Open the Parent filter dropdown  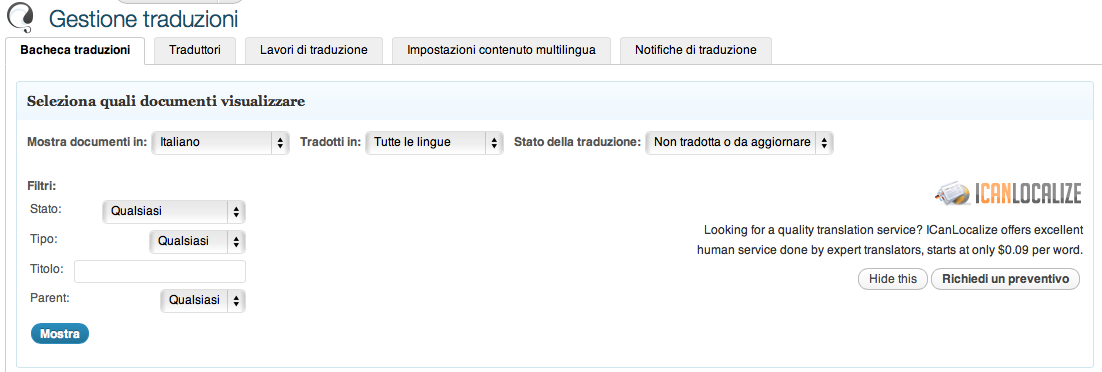pos(203,300)
